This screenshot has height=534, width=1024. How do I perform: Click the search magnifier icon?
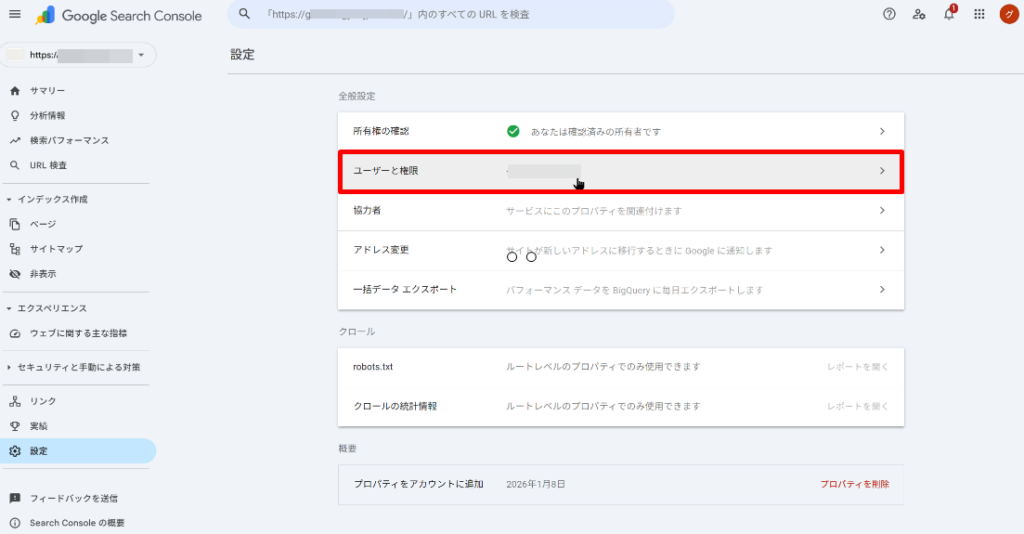tap(244, 14)
